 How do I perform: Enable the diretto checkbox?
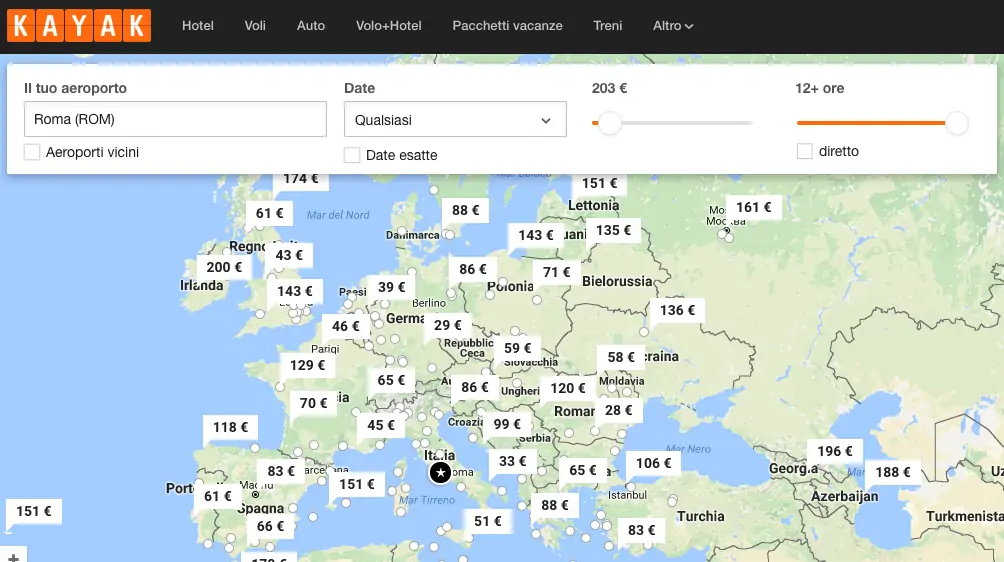805,151
